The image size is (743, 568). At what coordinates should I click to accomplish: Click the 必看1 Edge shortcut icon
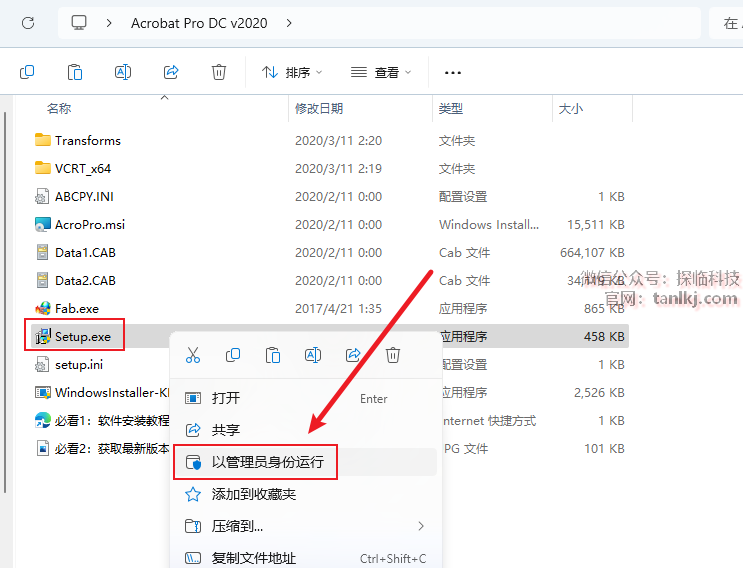tap(43, 420)
